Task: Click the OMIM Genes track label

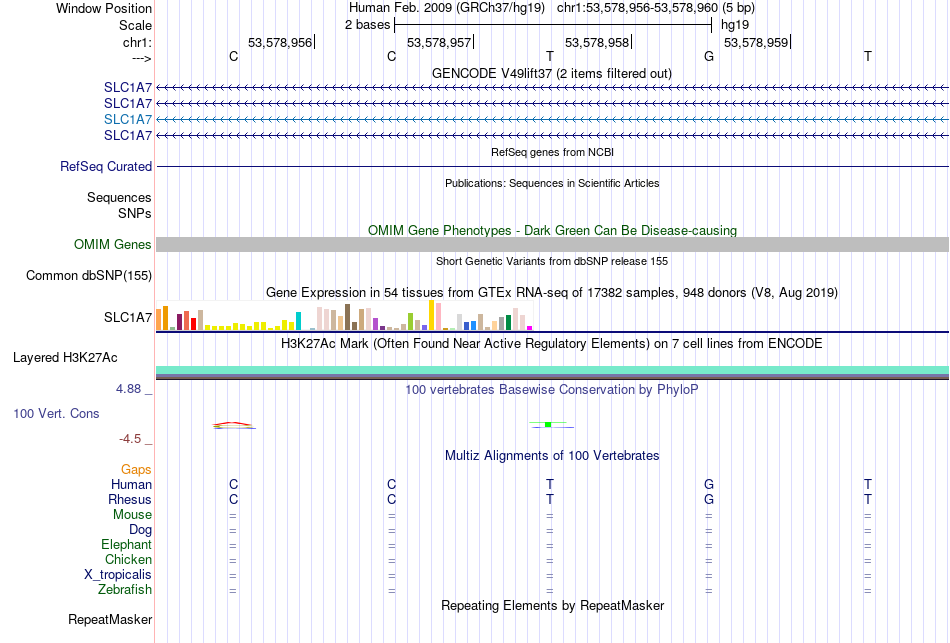Action: point(113,244)
